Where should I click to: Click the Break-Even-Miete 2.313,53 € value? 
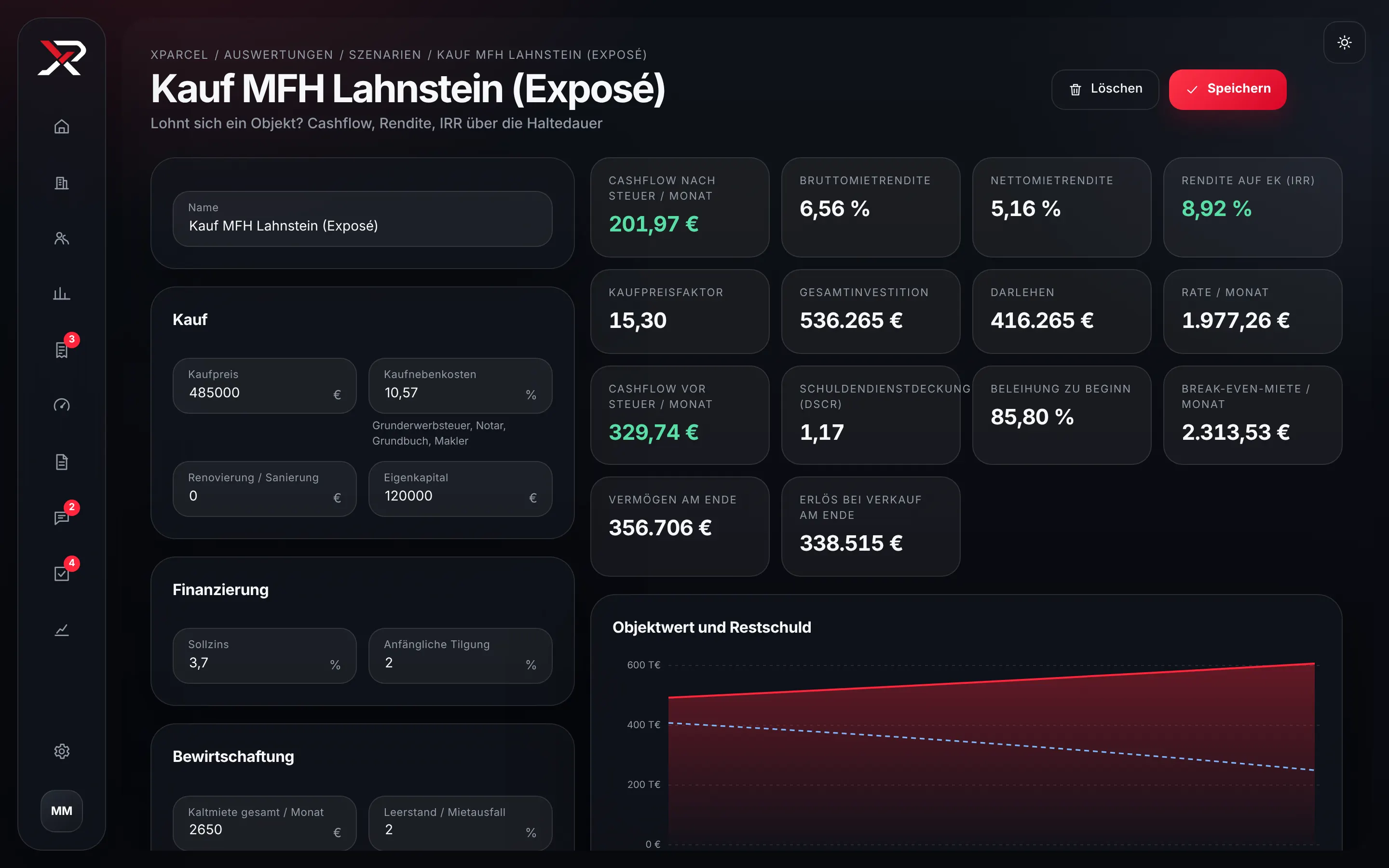pyautogui.click(x=1236, y=432)
